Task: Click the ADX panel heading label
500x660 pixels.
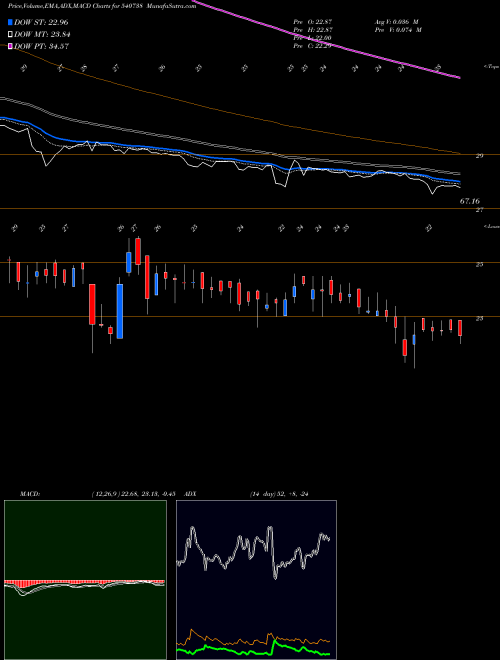Action: [191, 494]
